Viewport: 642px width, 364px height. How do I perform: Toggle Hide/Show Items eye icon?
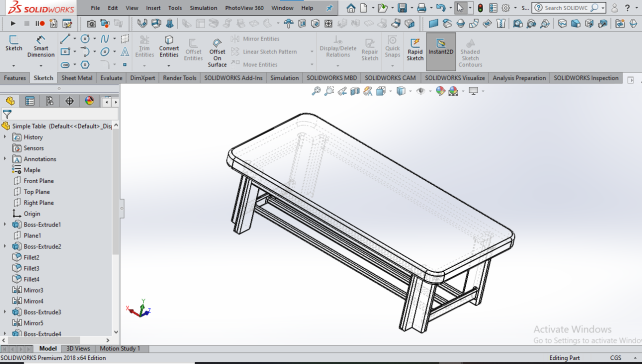pos(420,91)
